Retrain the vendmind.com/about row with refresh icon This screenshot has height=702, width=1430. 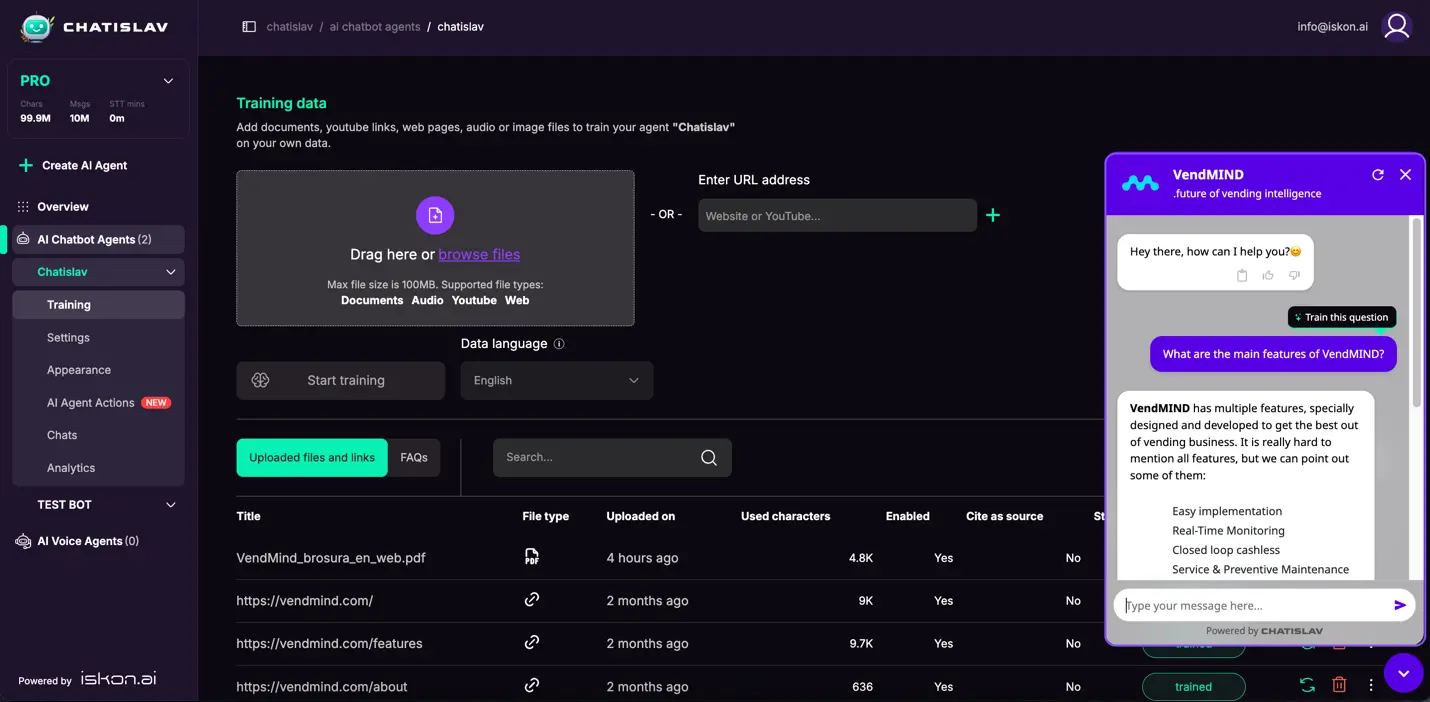pos(1307,686)
